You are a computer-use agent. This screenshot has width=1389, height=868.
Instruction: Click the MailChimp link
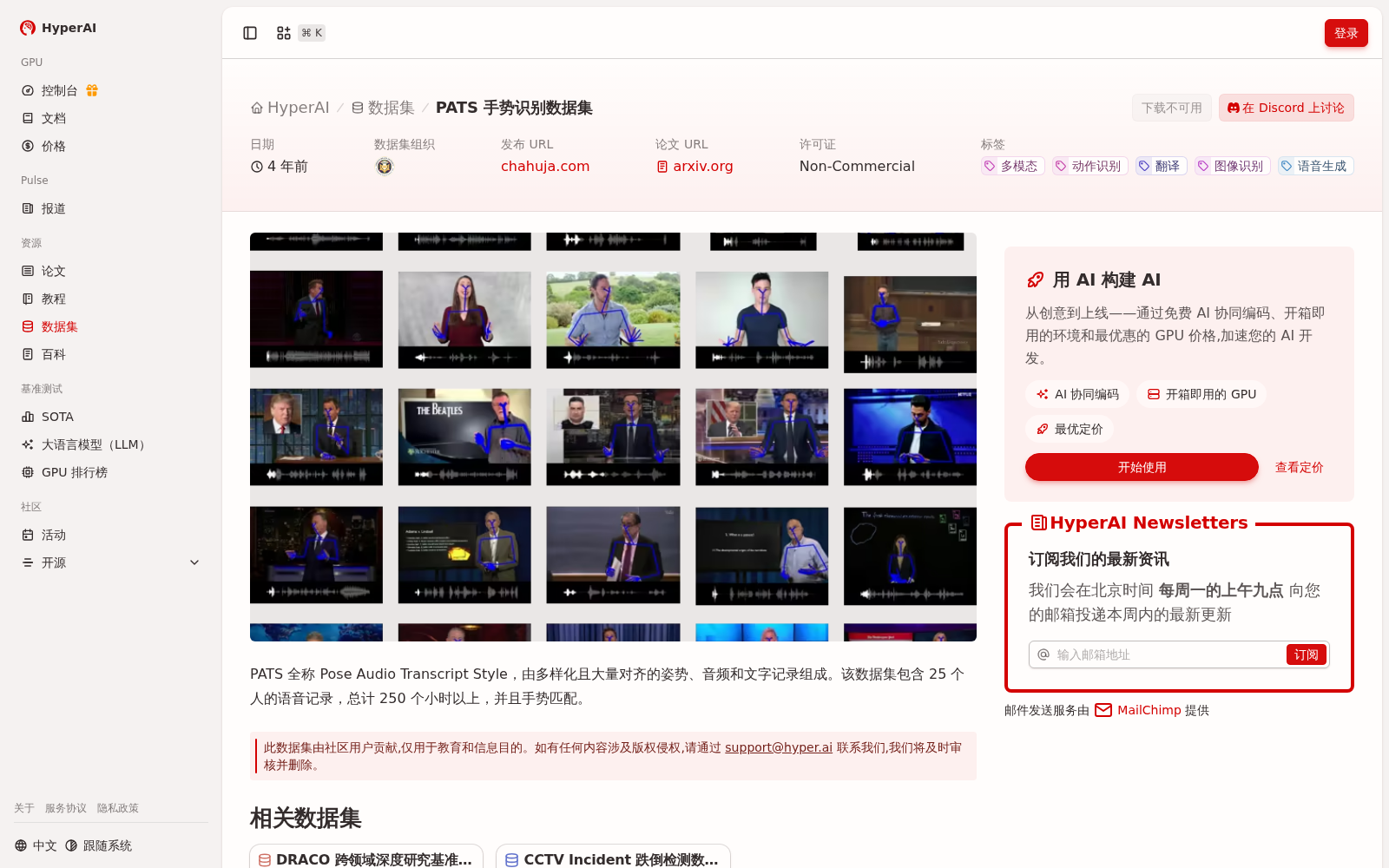coord(1149,710)
